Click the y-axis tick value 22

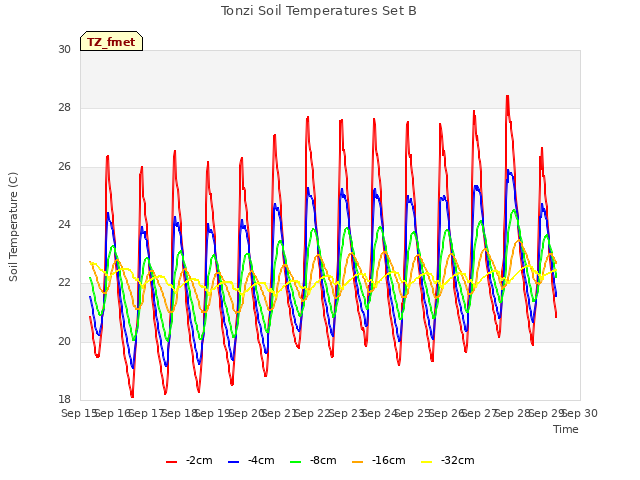pos(64,283)
